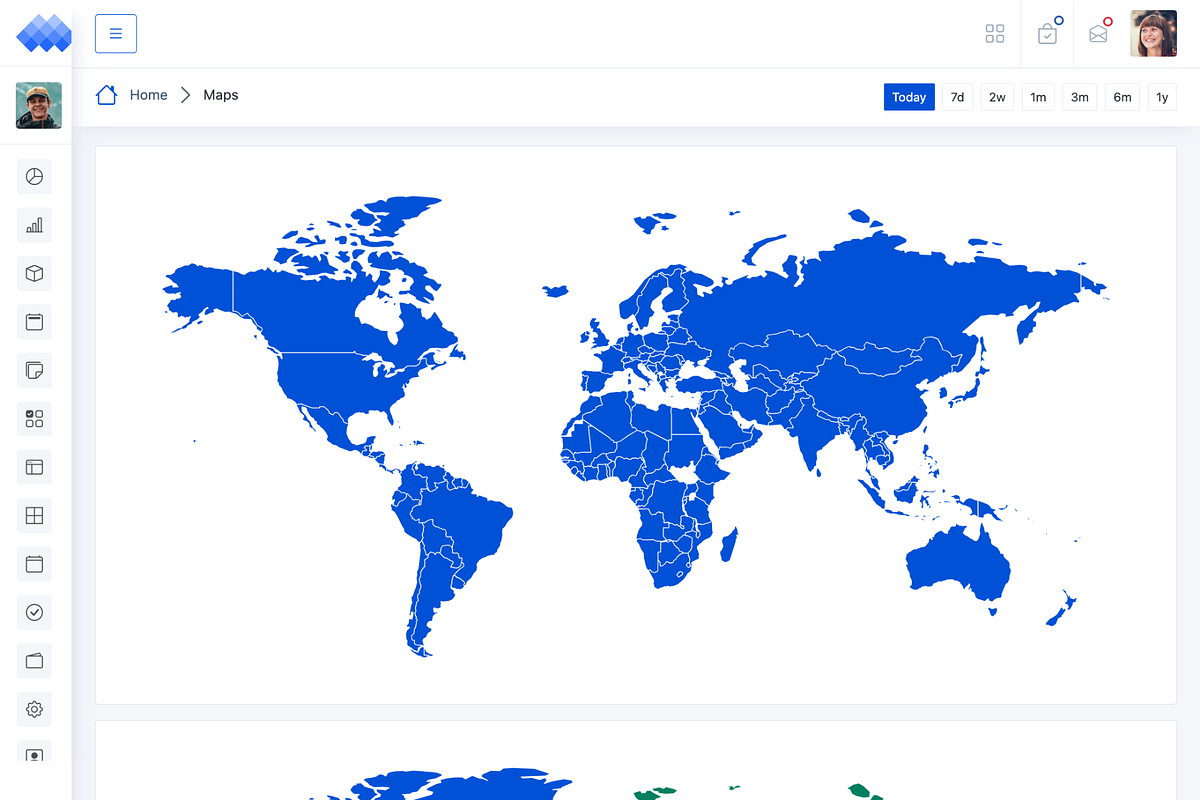Open the shopping bag notifications icon

[x=1047, y=34]
